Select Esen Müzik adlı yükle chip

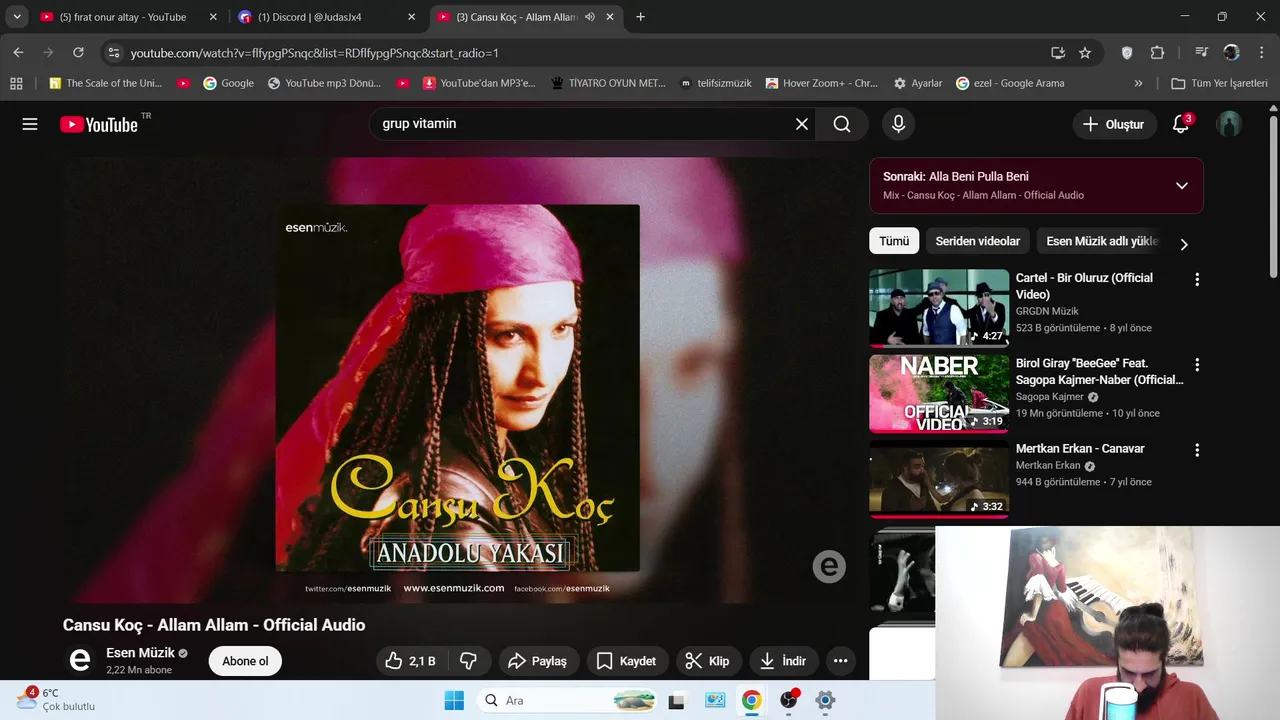(x=1101, y=241)
